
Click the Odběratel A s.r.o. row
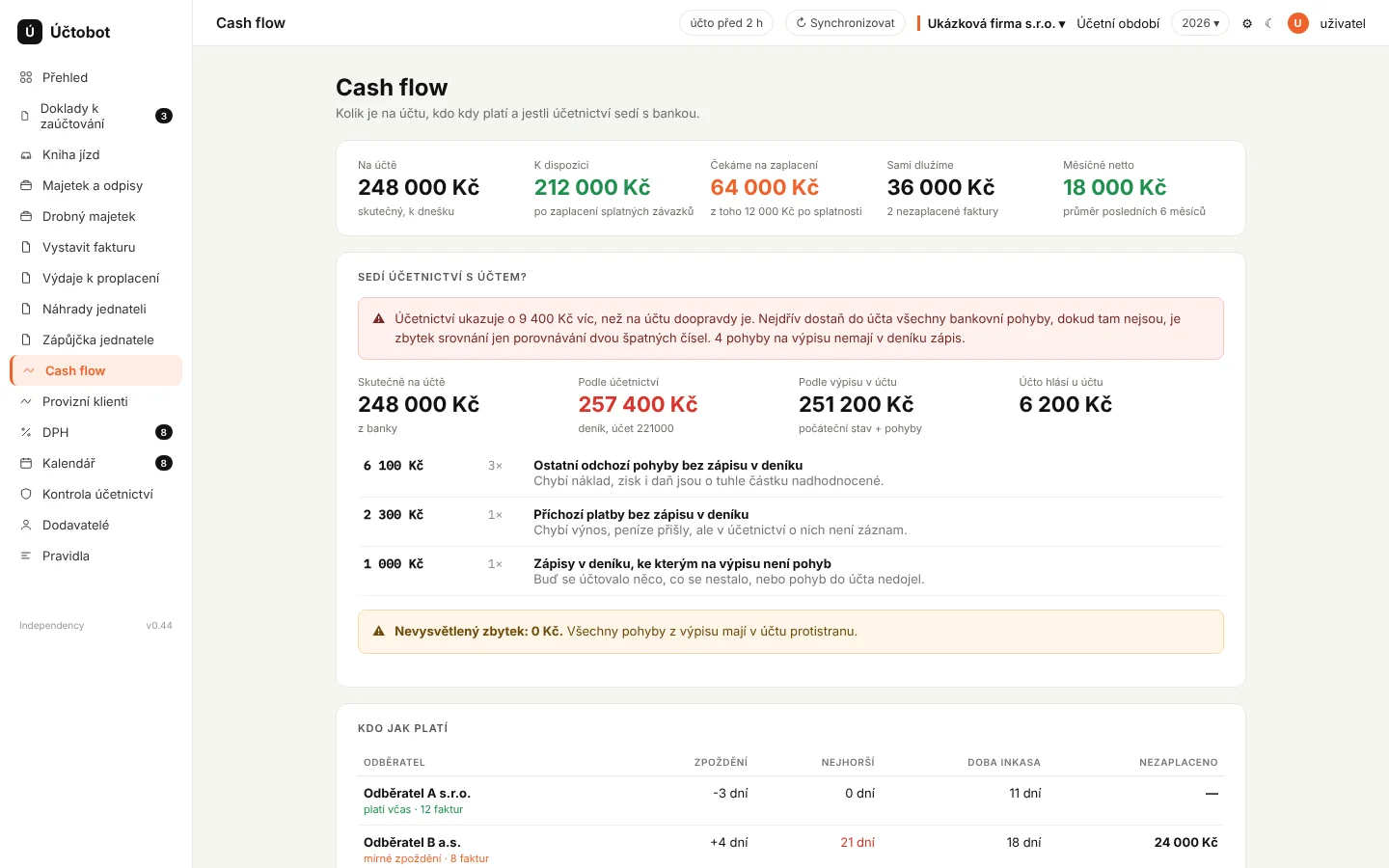(x=791, y=800)
